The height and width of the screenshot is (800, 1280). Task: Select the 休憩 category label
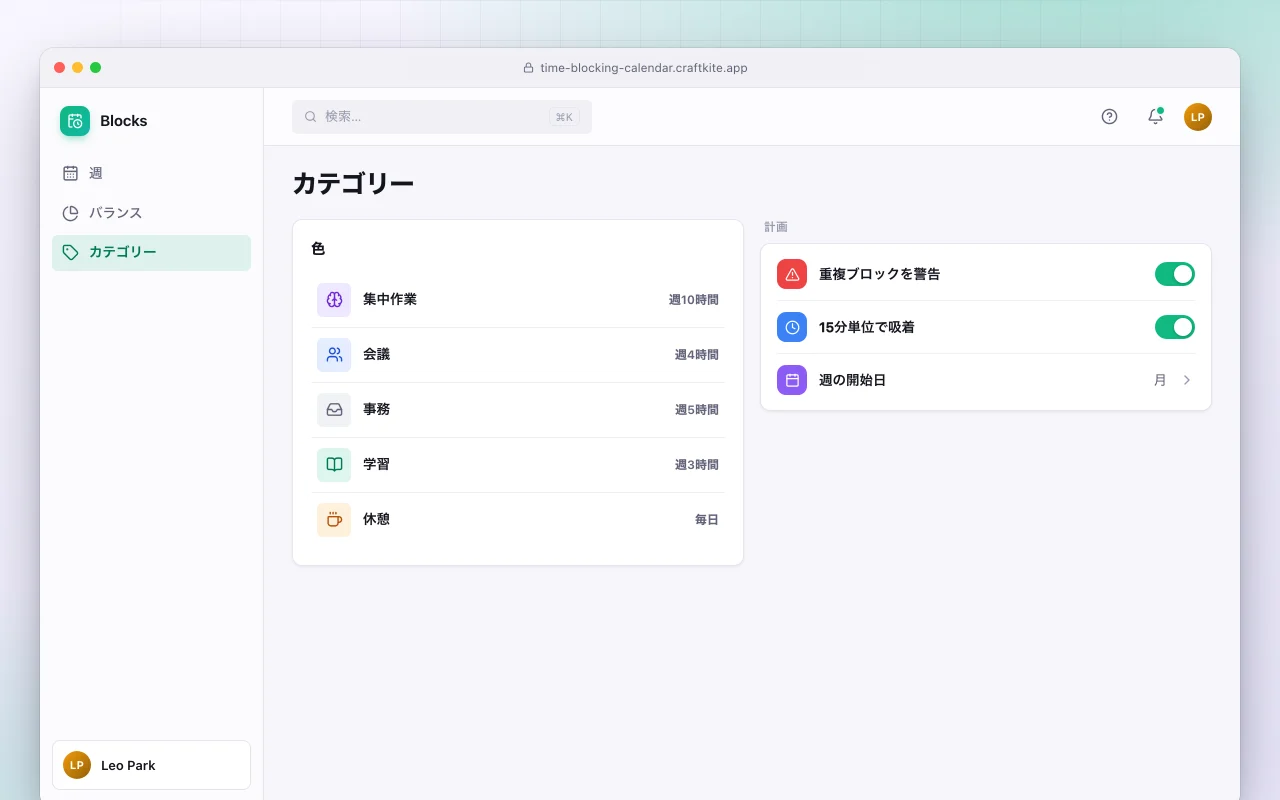pyautogui.click(x=377, y=520)
